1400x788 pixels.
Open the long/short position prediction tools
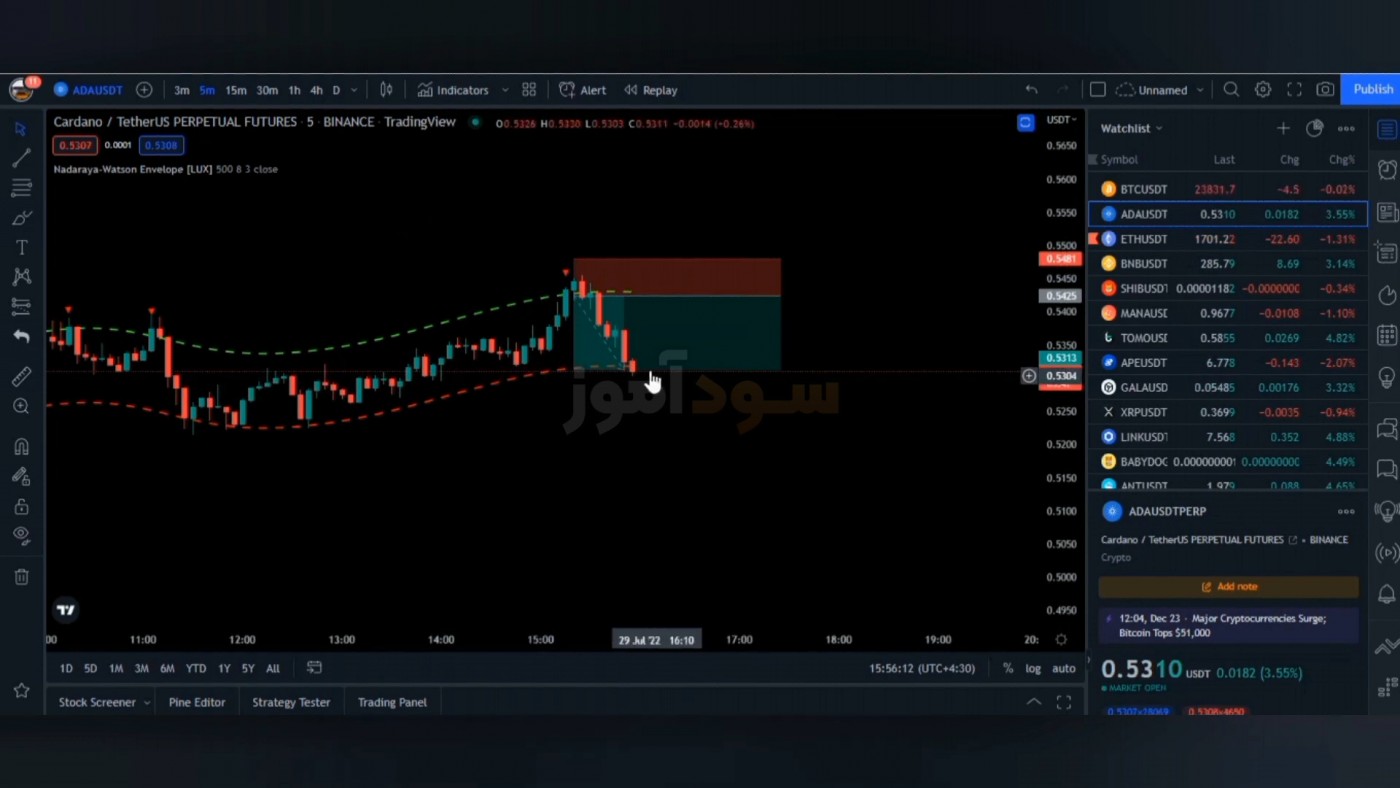[21, 306]
